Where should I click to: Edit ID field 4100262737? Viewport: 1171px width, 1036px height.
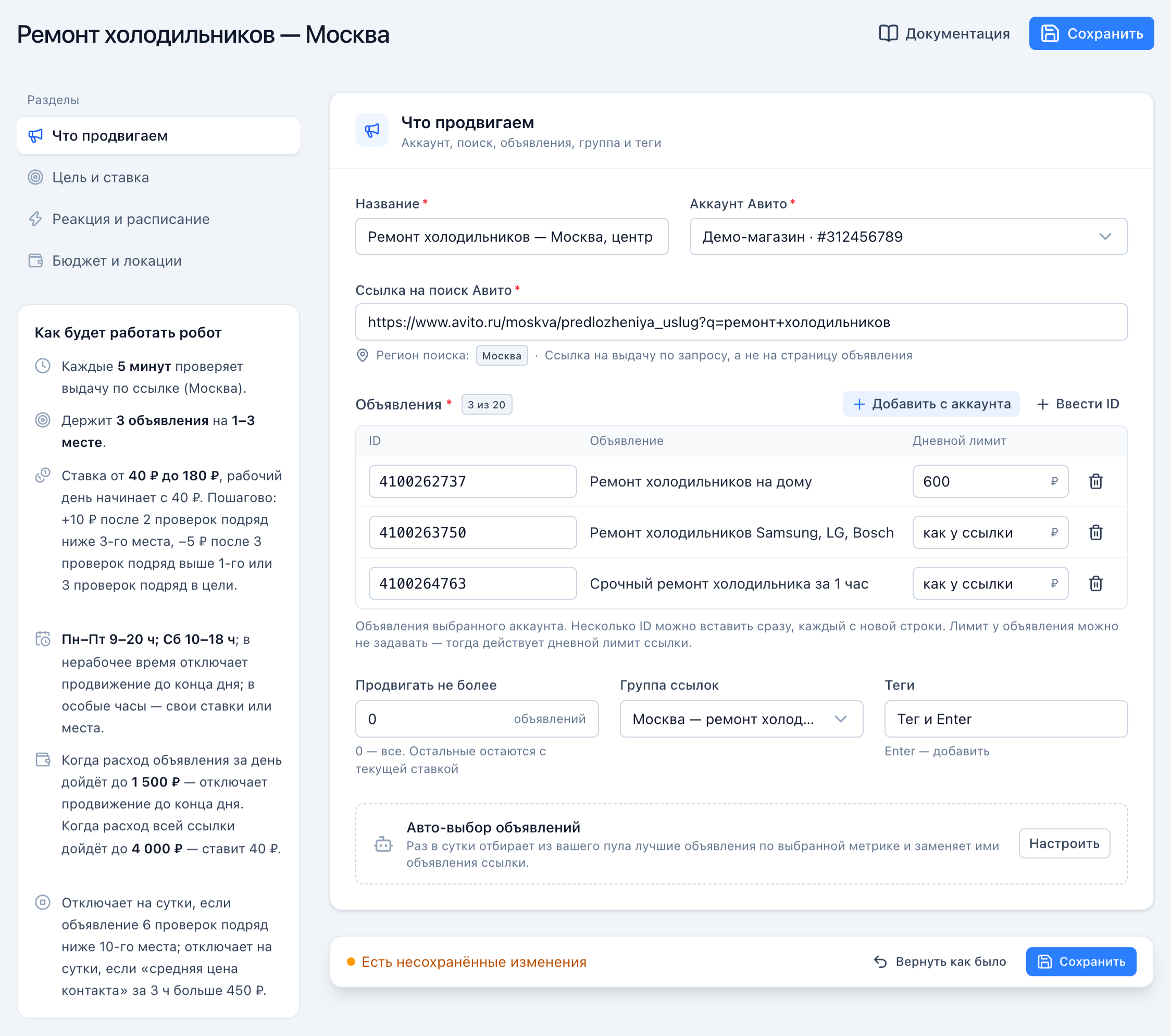(x=472, y=481)
